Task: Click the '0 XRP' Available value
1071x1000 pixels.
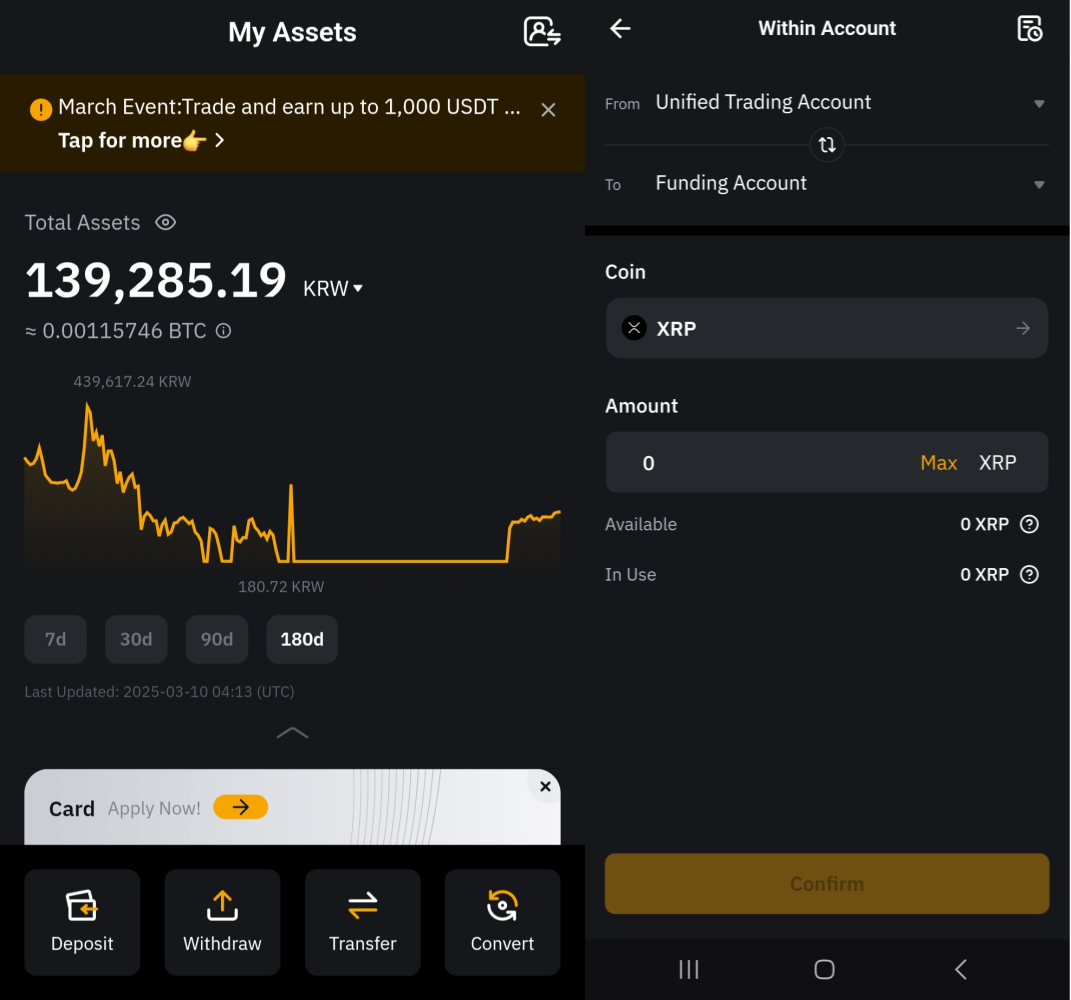Action: [x=984, y=524]
